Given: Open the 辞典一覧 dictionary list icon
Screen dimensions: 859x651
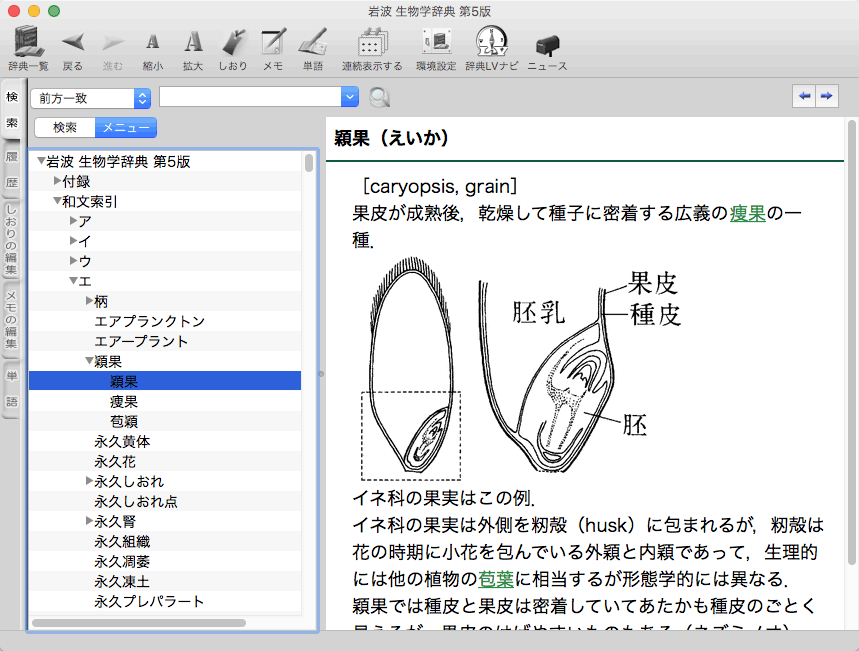Looking at the screenshot, I should 28,43.
